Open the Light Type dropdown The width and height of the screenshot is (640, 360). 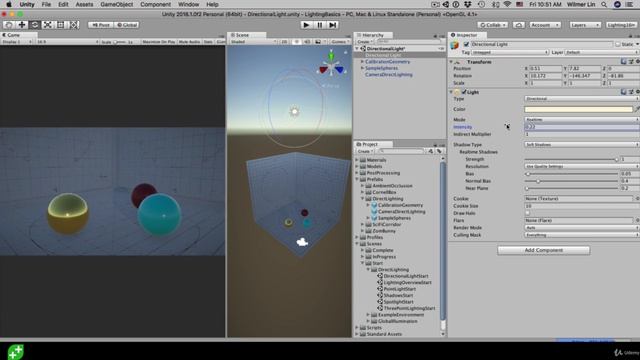click(x=581, y=99)
